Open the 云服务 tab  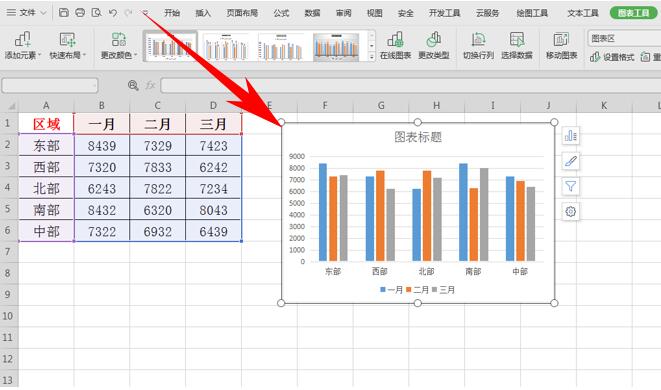tap(487, 13)
